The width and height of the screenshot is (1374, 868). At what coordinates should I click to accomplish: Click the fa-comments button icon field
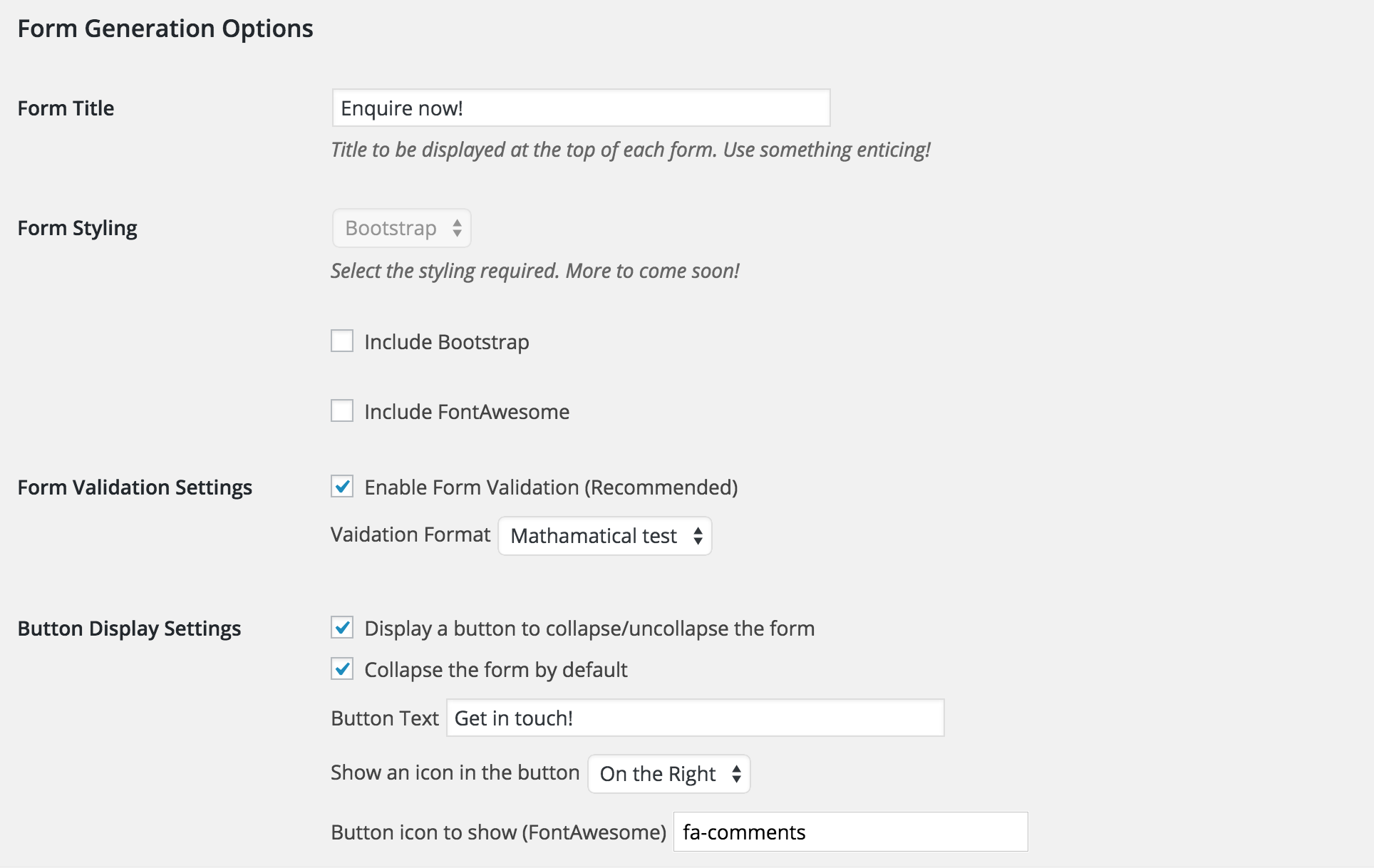851,832
